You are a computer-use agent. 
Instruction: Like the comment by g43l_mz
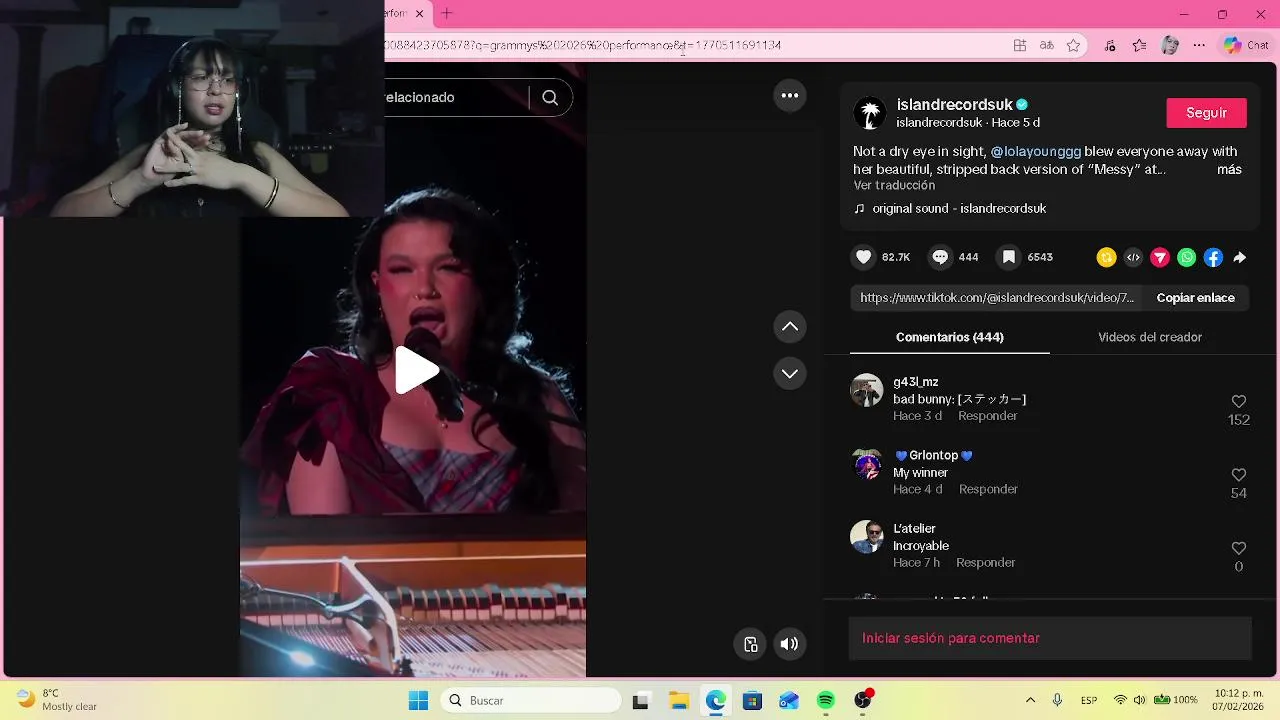click(x=1239, y=401)
